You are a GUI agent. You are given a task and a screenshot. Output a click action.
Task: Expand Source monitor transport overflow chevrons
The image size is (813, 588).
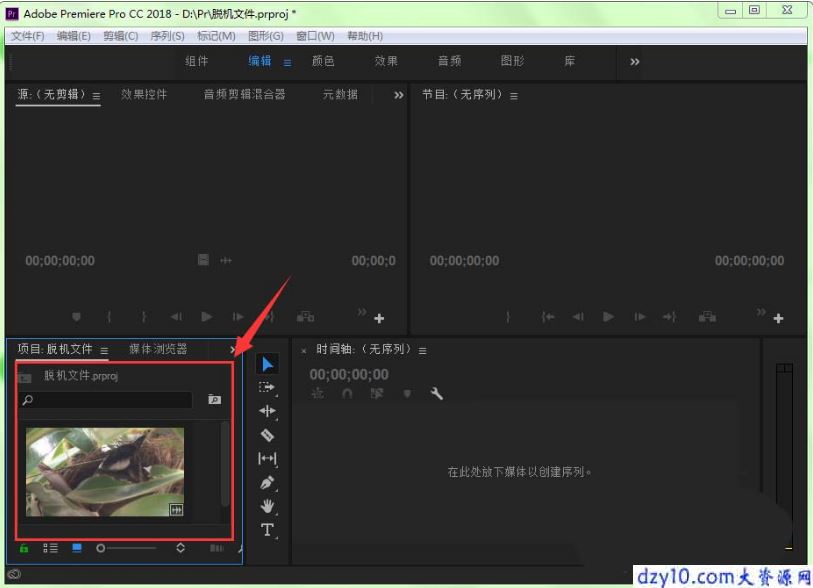click(362, 312)
